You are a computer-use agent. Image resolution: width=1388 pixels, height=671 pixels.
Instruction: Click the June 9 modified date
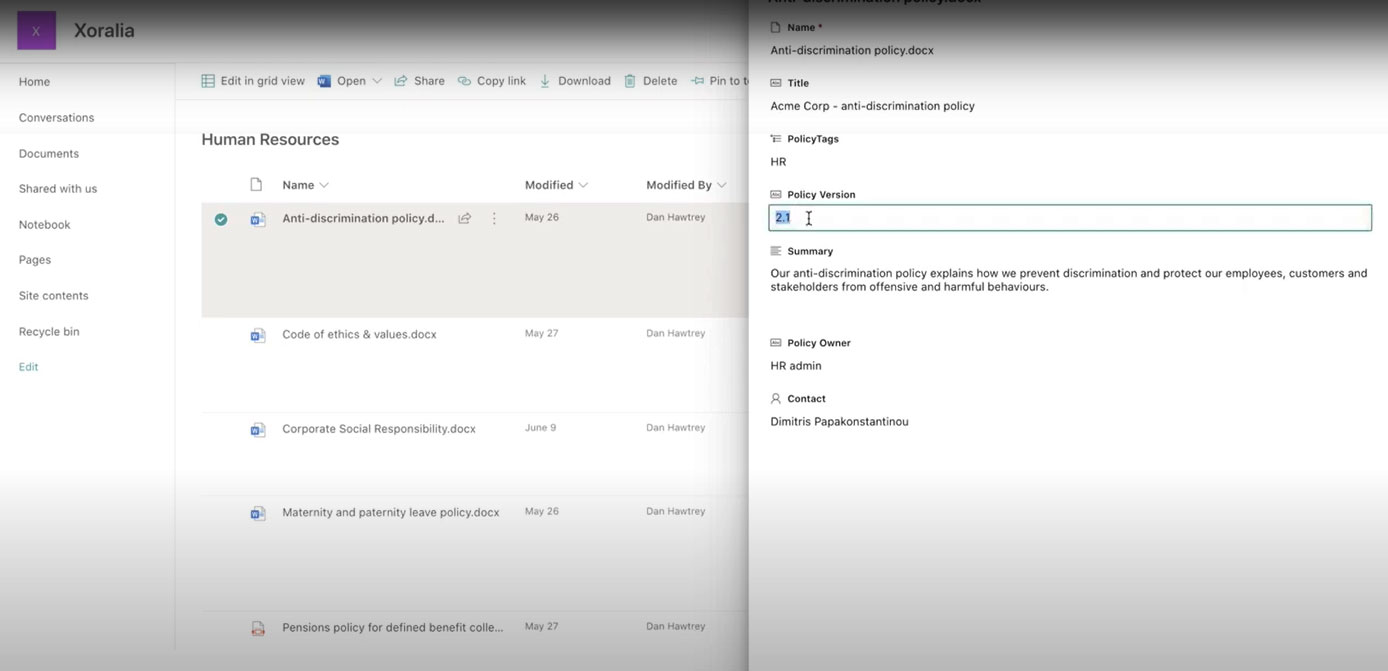pos(540,428)
